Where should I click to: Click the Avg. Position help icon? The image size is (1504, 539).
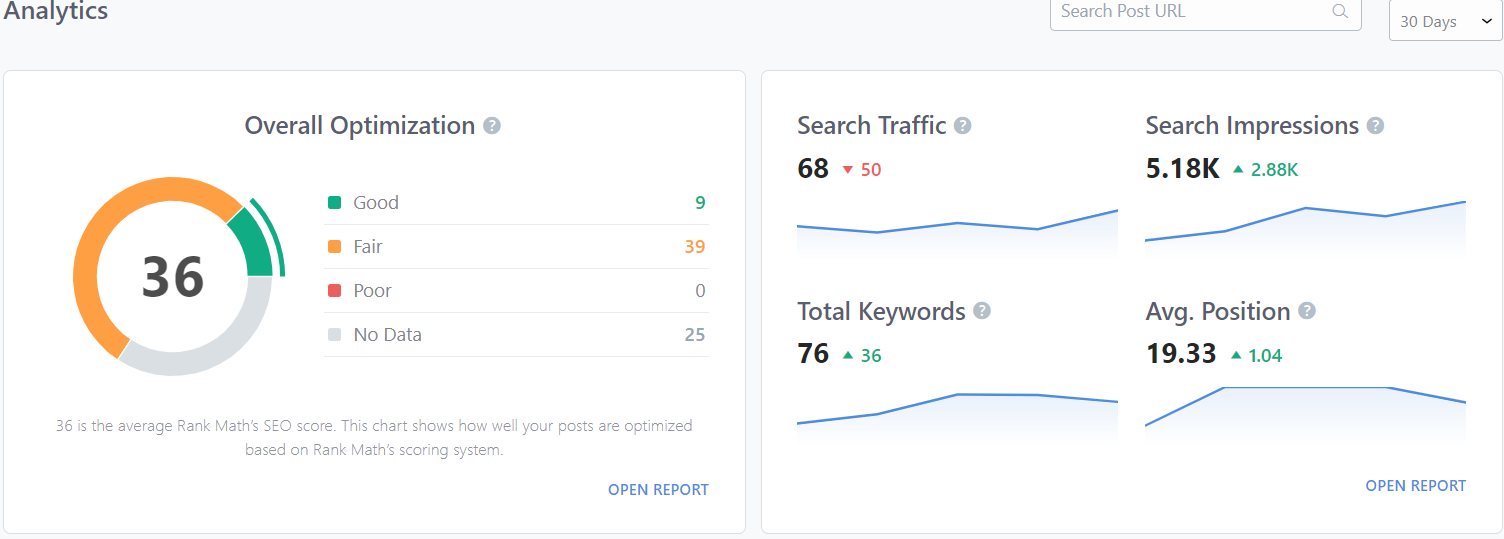tap(1307, 311)
